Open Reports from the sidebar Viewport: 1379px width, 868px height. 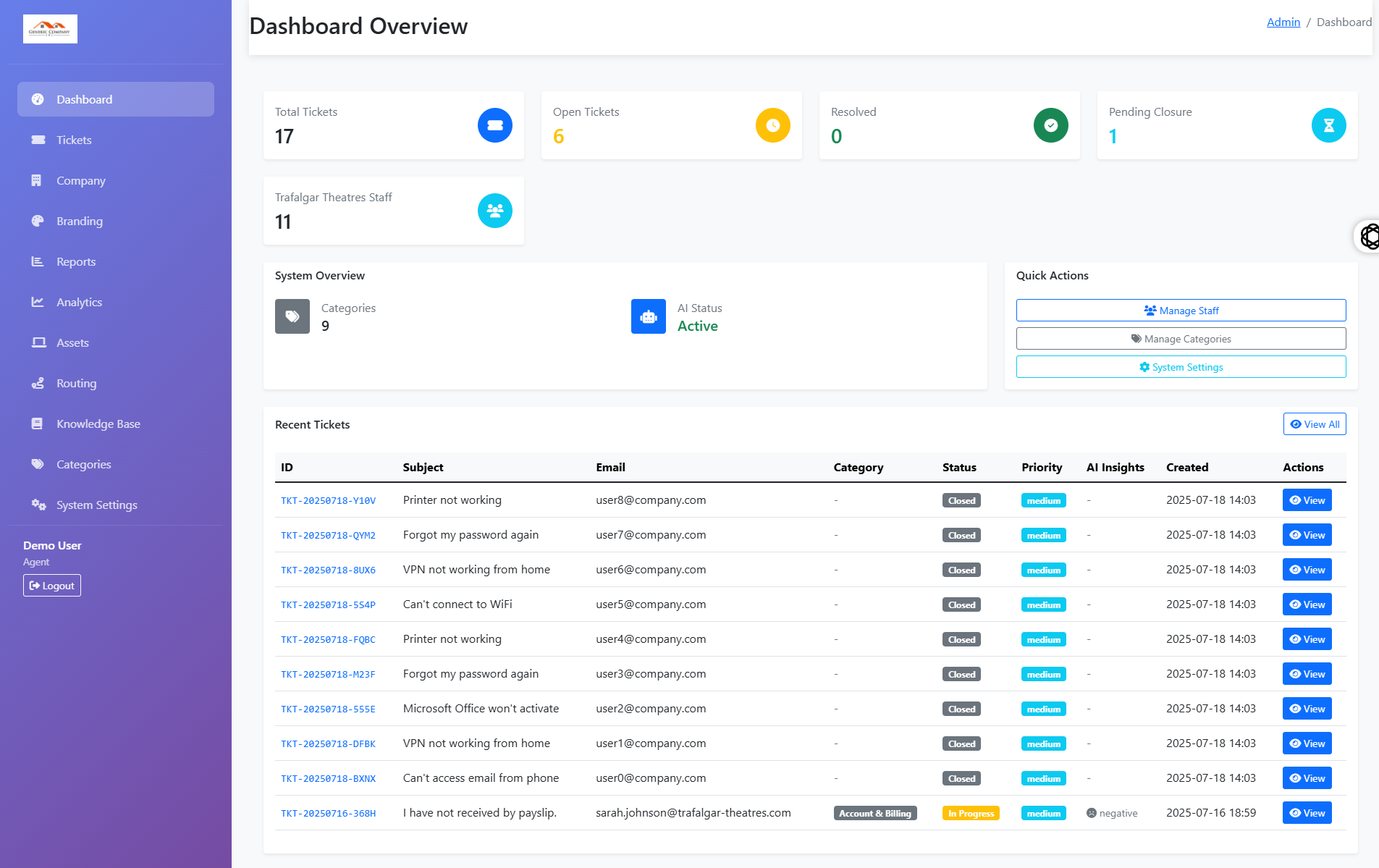pyautogui.click(x=116, y=261)
